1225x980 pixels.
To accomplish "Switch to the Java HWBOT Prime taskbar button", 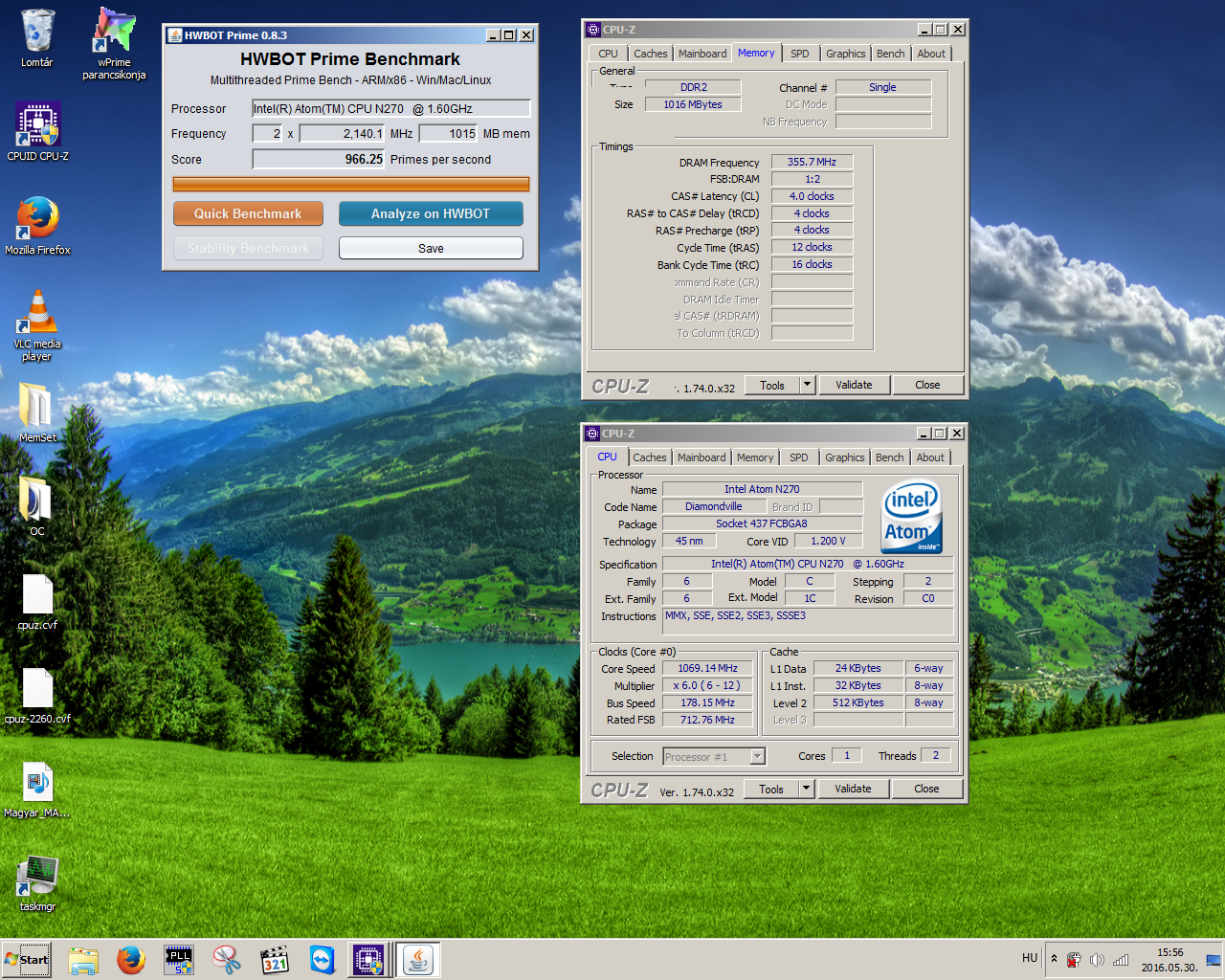I will 417,959.
